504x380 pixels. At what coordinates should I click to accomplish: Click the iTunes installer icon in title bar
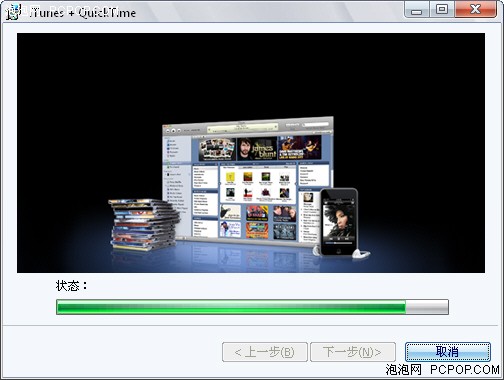[13, 13]
